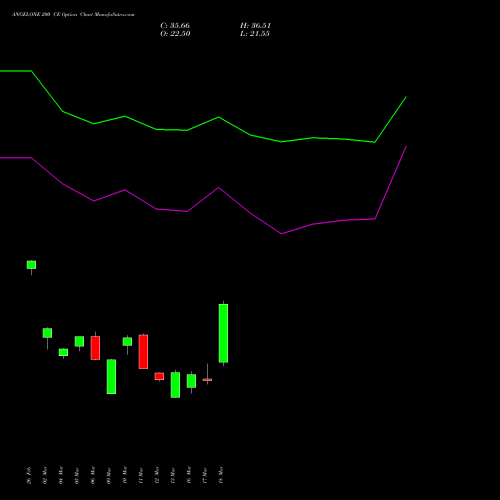Click the small red candle for 12 Mar
Viewport: 500px width, 500px height.
pyautogui.click(x=159, y=376)
